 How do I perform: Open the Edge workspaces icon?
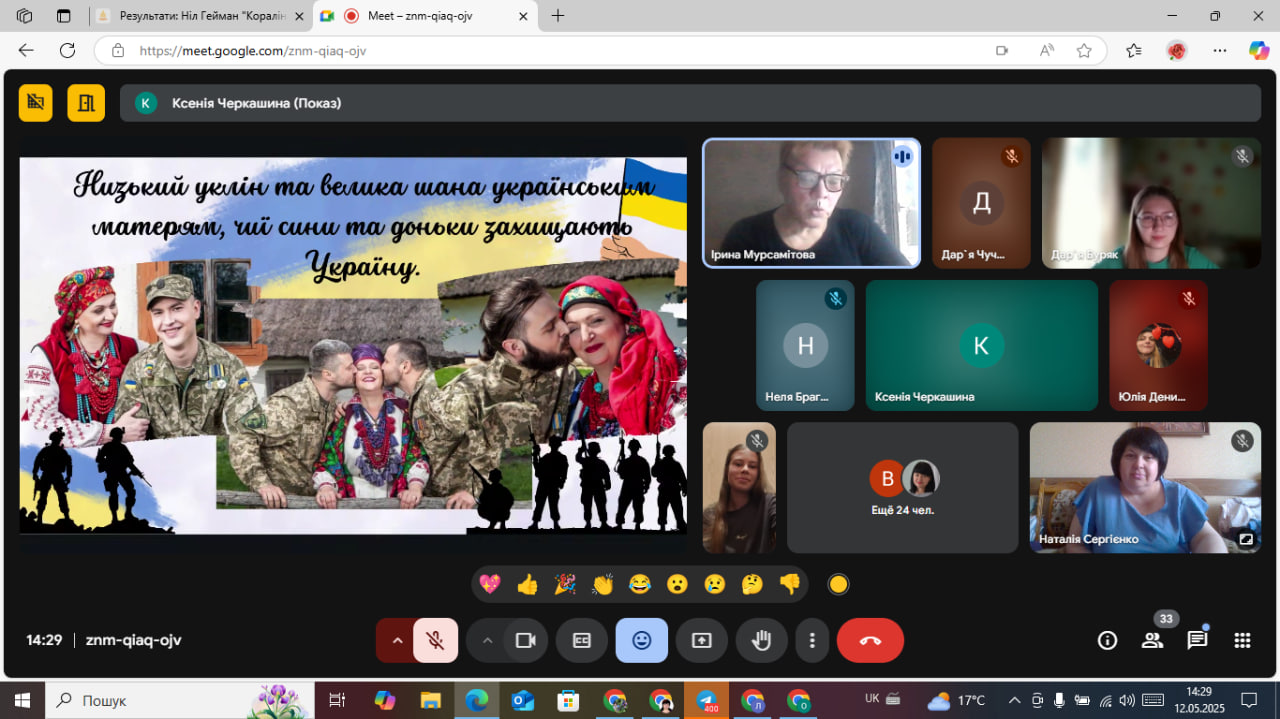pos(25,16)
